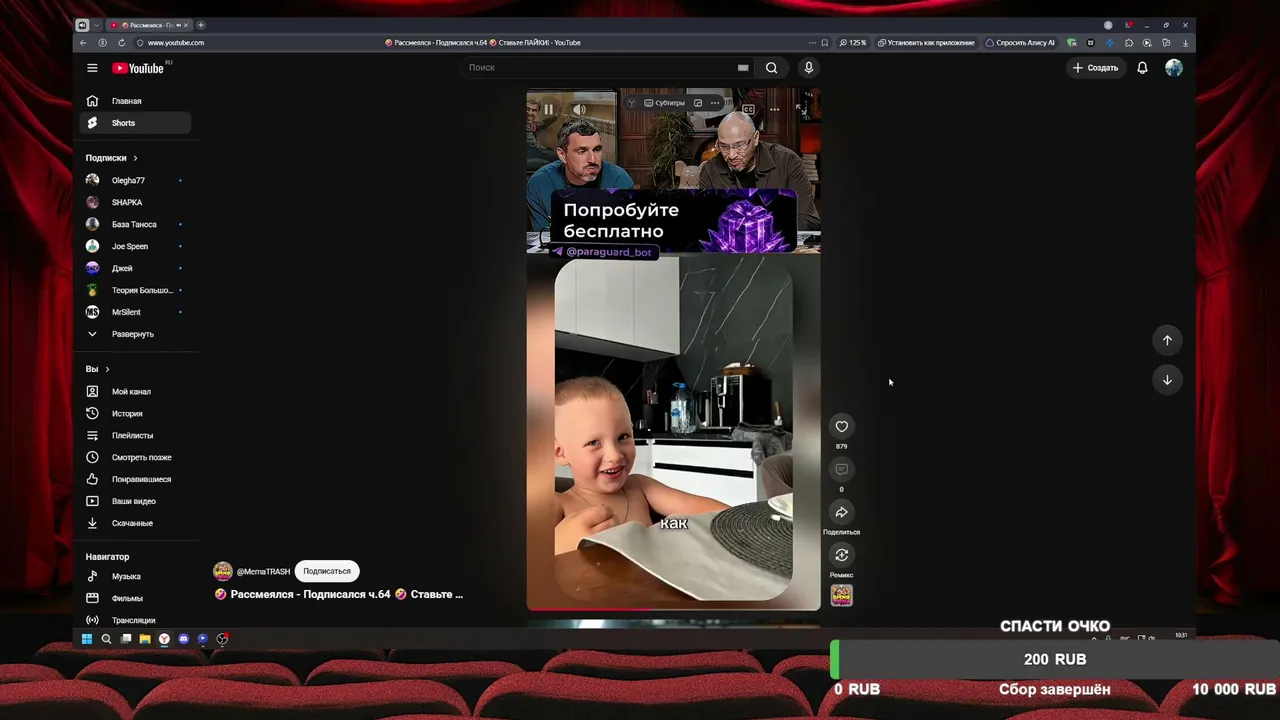Open the SHAPKA channel

click(x=136, y=203)
